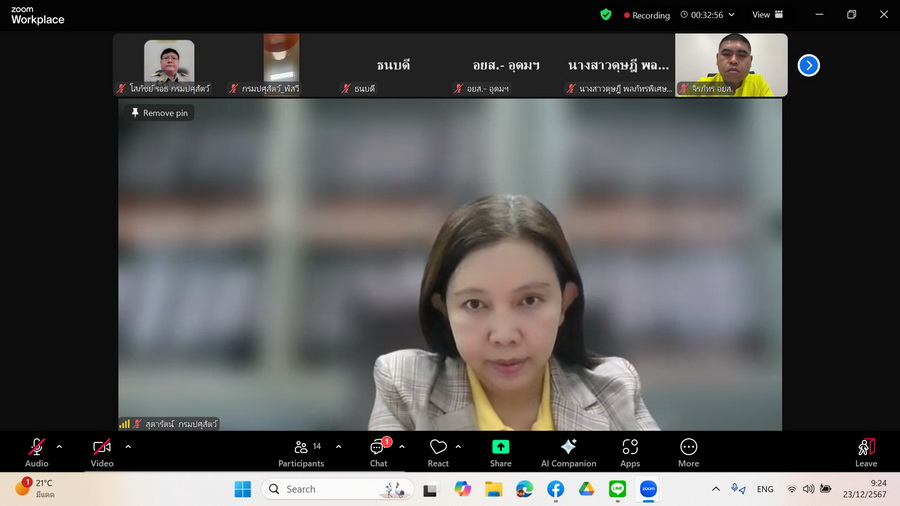
Task: Open the View layout menu
Action: (x=767, y=15)
